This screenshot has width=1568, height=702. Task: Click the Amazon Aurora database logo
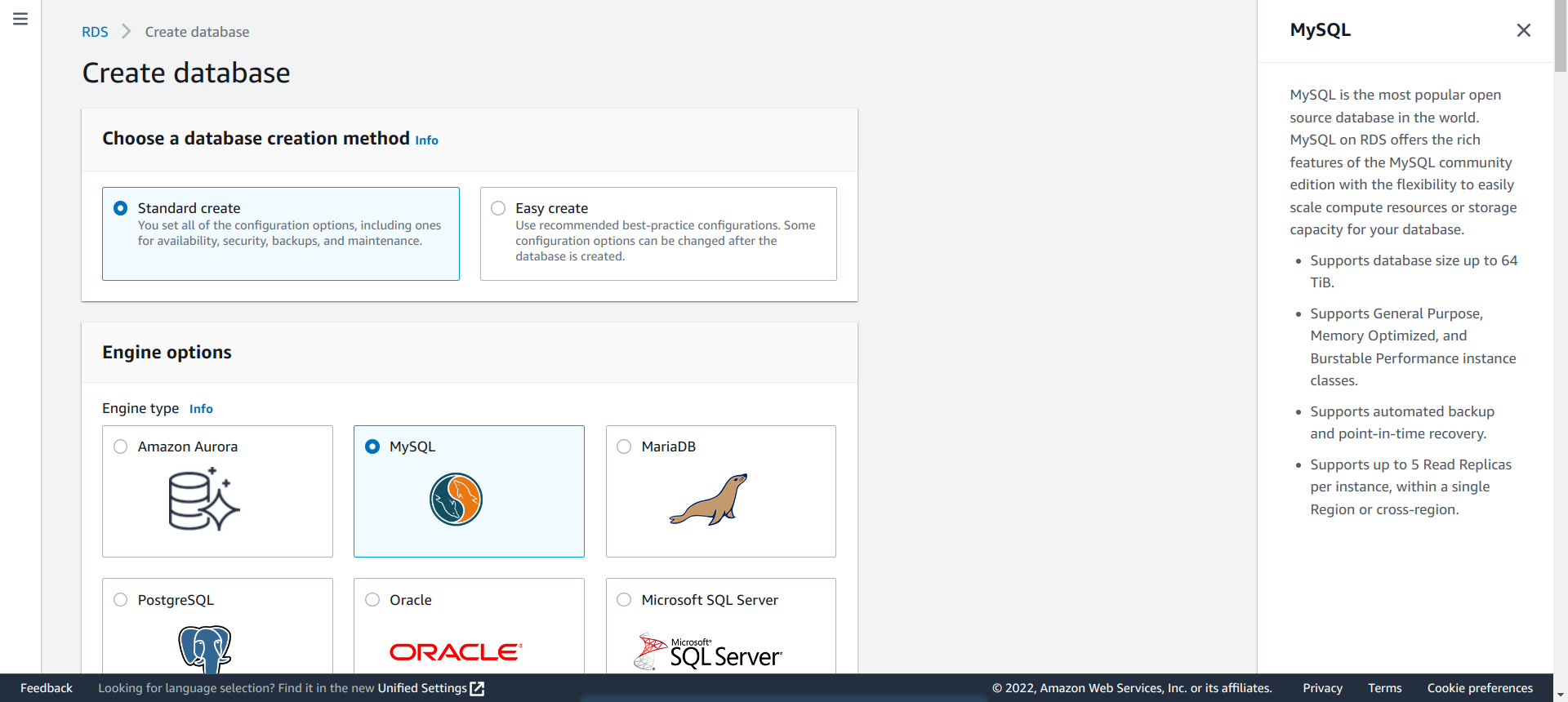pos(204,500)
